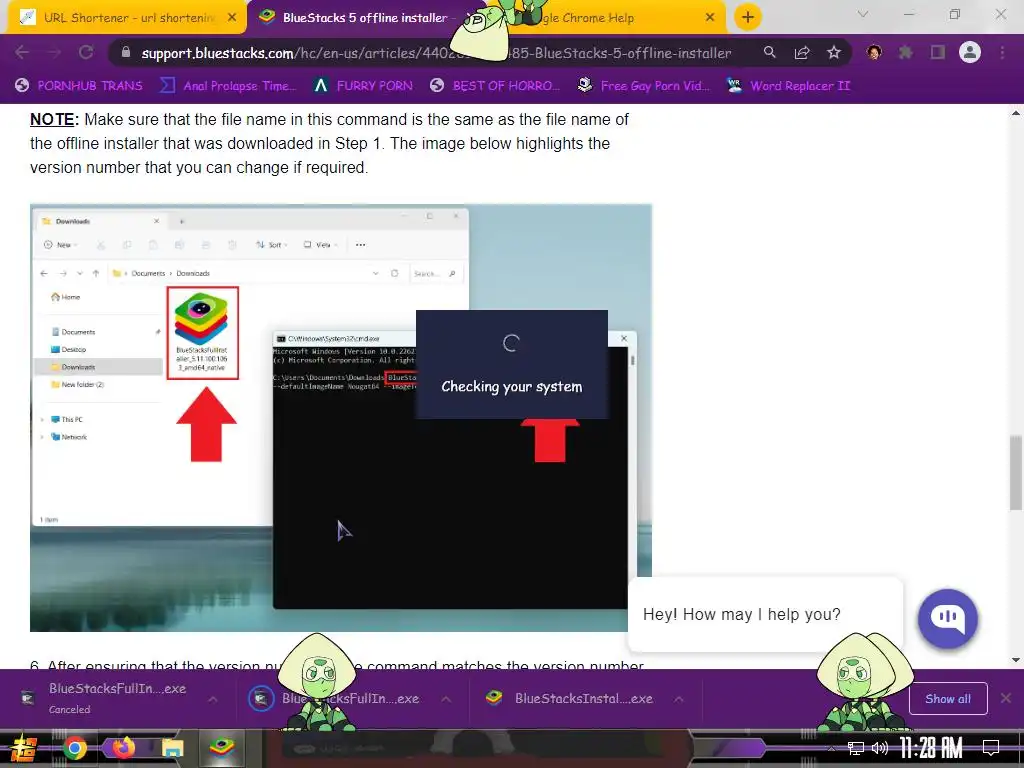Switch to the URL Shortener tab
The width and height of the screenshot is (1024, 768).
pyautogui.click(x=127, y=18)
